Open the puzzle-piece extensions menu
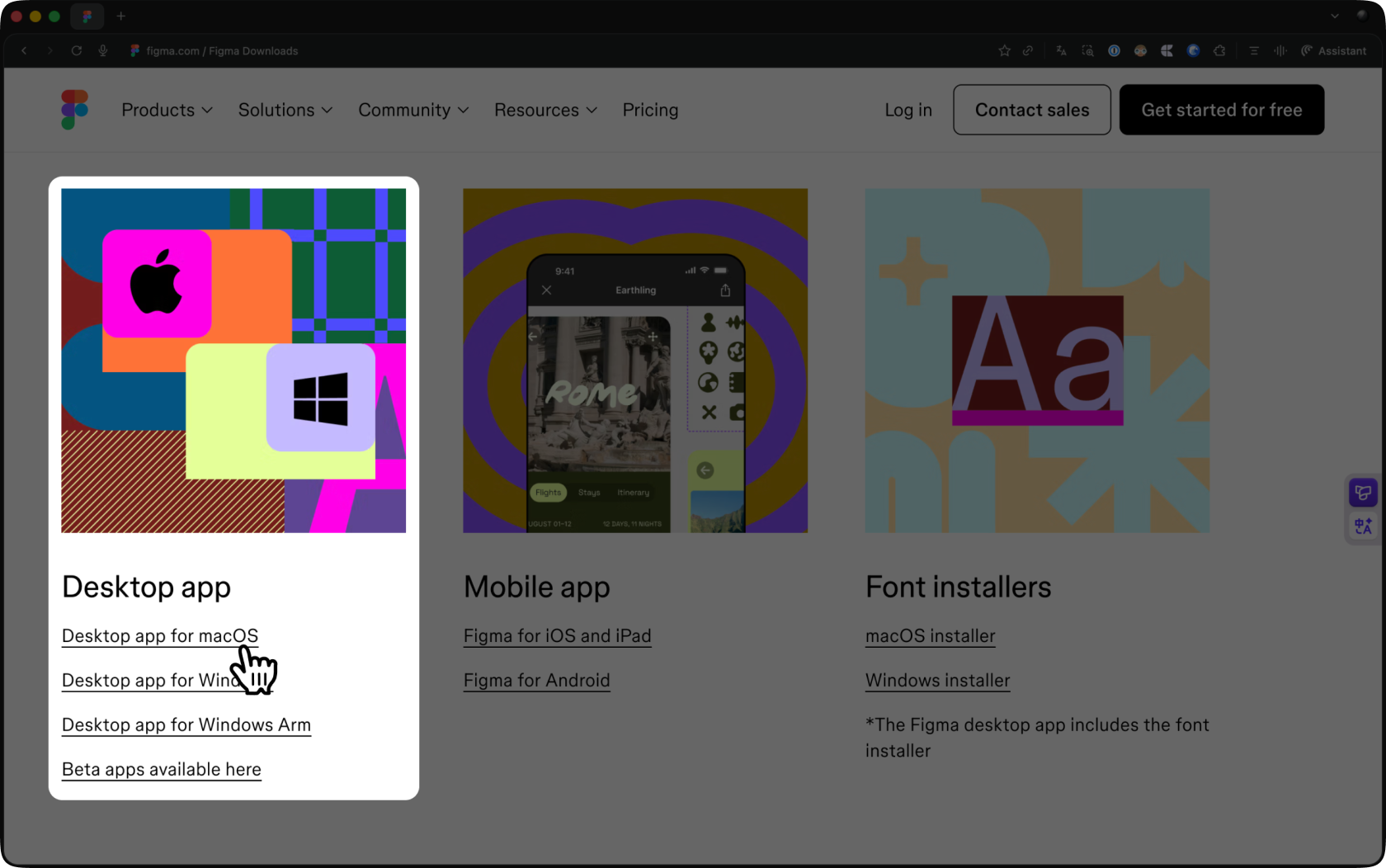 coord(1219,51)
